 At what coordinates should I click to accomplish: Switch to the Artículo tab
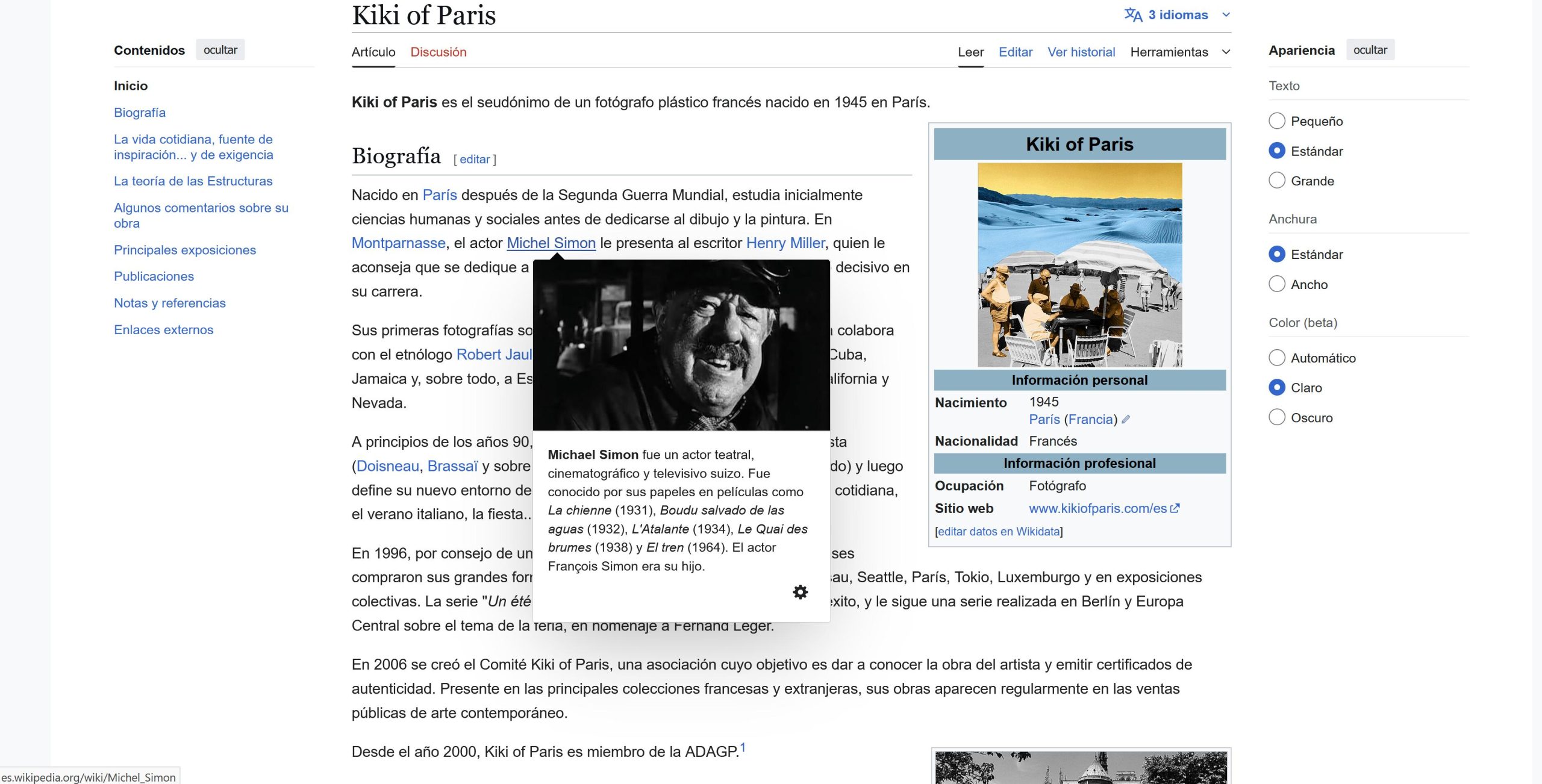(373, 52)
